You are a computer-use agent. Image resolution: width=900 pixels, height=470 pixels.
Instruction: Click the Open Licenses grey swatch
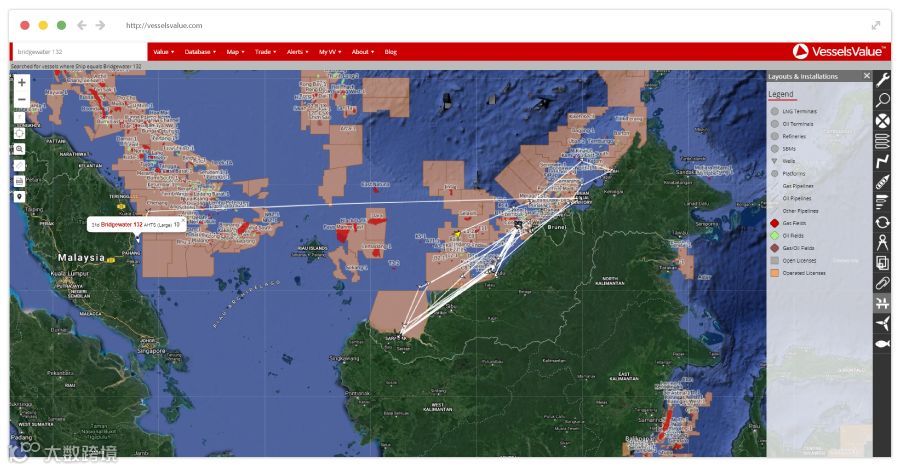coord(774,261)
